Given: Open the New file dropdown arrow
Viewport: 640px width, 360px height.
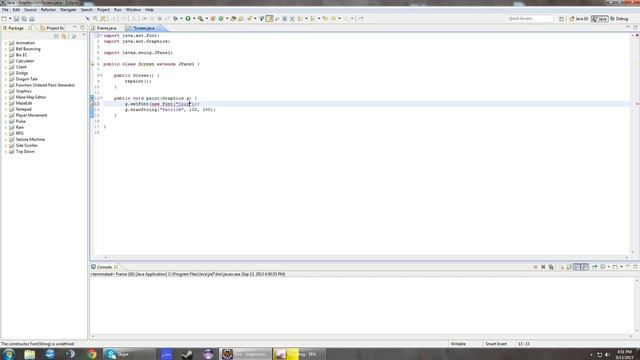Looking at the screenshot, I should [10, 19].
